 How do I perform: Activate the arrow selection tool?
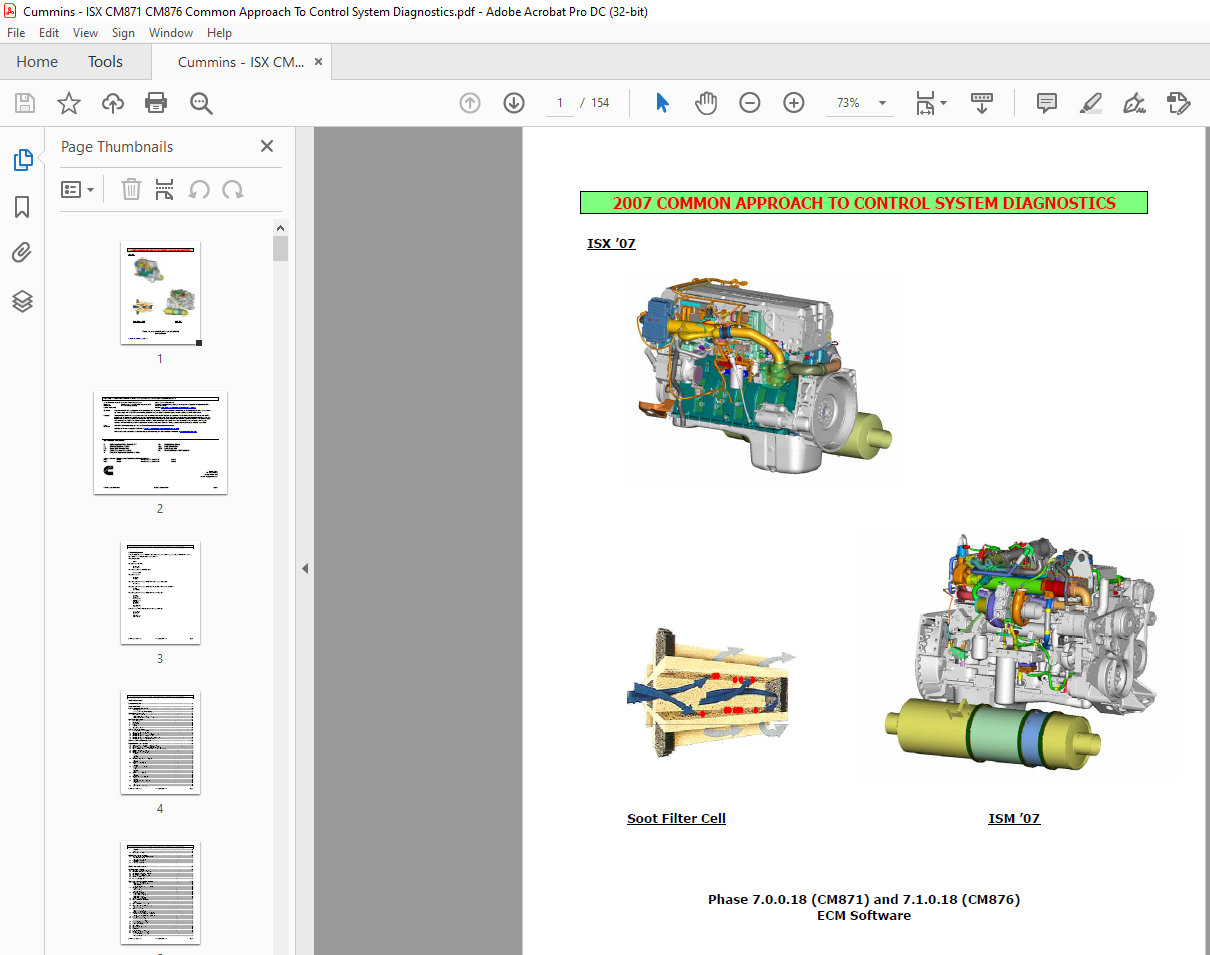[662, 103]
